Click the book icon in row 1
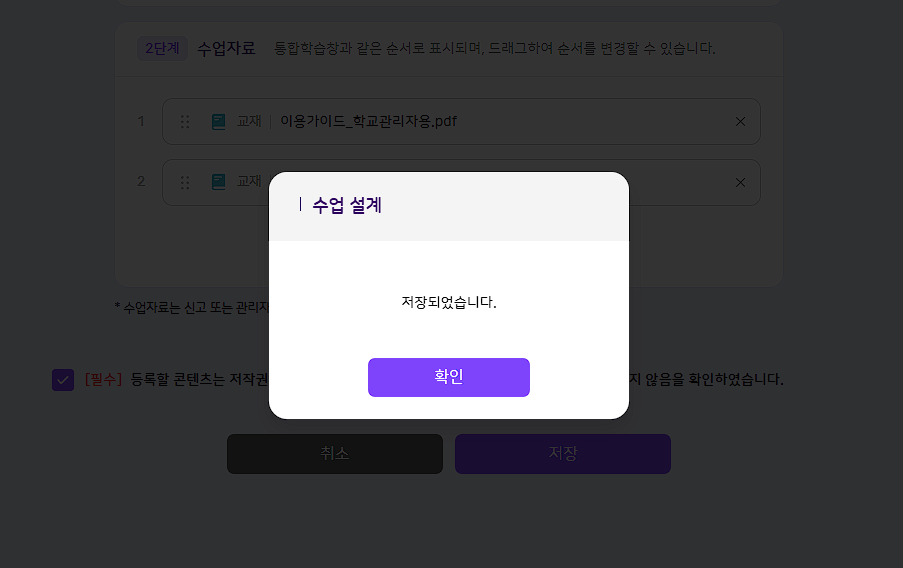Image resolution: width=903 pixels, height=568 pixels. coord(218,122)
